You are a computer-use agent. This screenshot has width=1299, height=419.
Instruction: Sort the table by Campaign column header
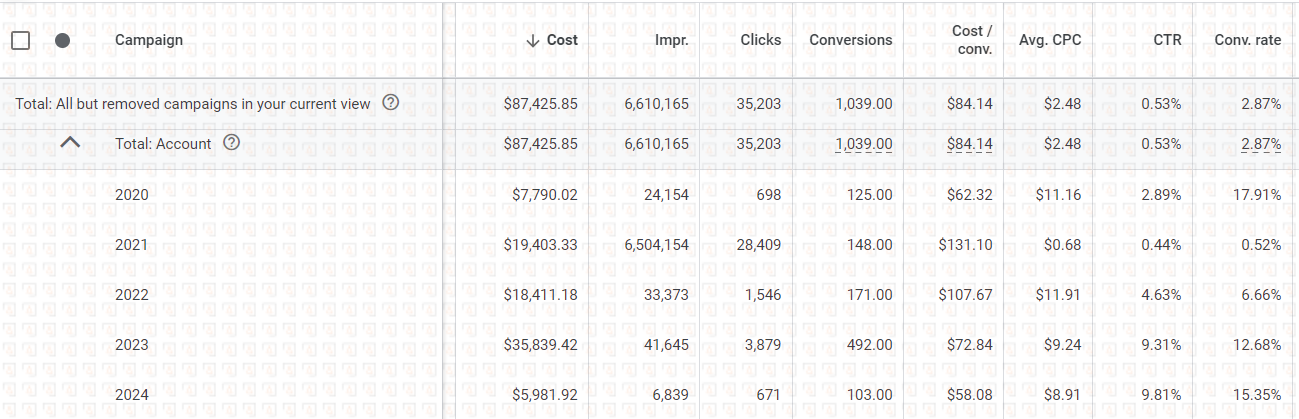tap(149, 41)
